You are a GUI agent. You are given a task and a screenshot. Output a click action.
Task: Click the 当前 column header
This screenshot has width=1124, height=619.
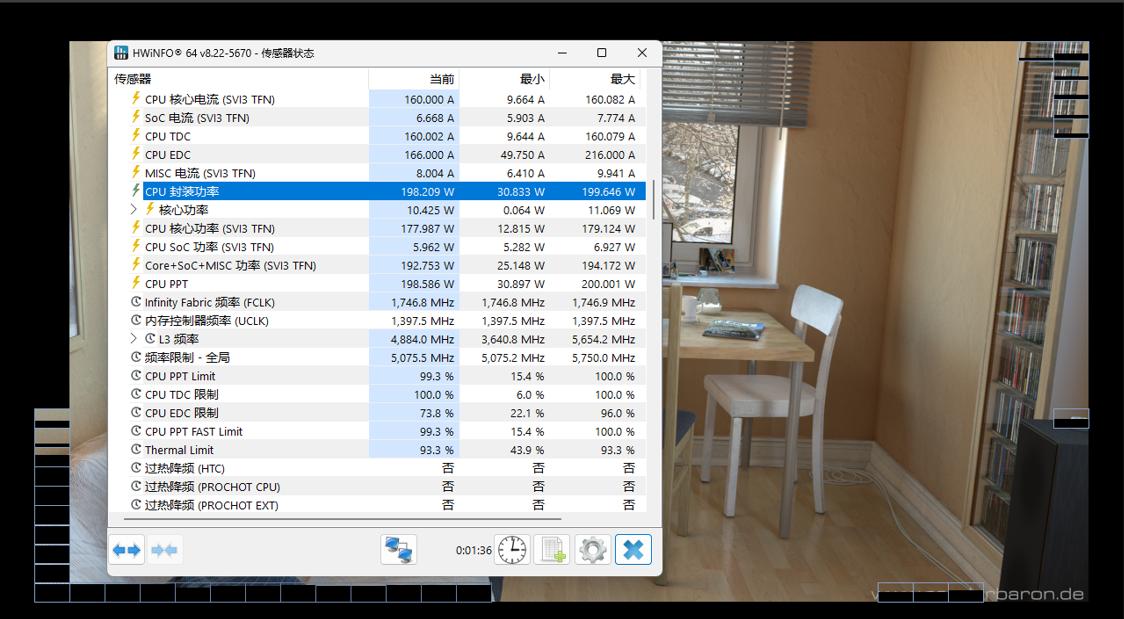pos(414,79)
